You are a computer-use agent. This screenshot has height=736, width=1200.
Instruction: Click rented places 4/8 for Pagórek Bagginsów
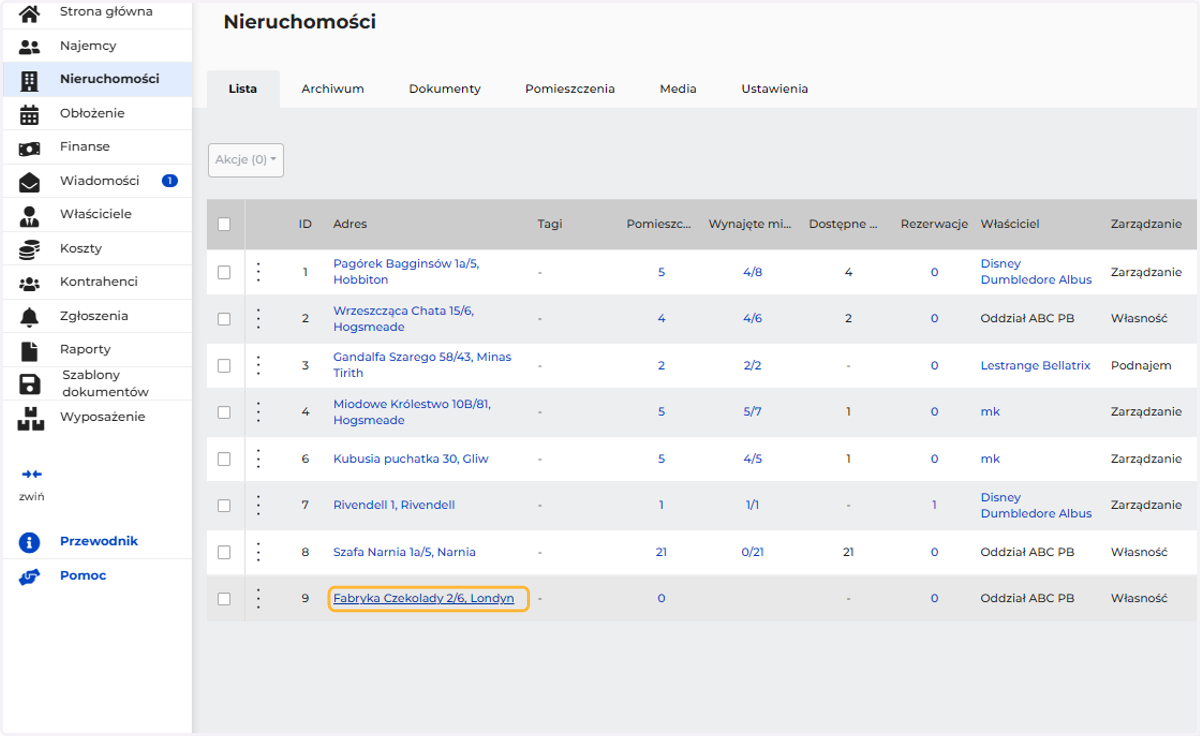point(753,272)
